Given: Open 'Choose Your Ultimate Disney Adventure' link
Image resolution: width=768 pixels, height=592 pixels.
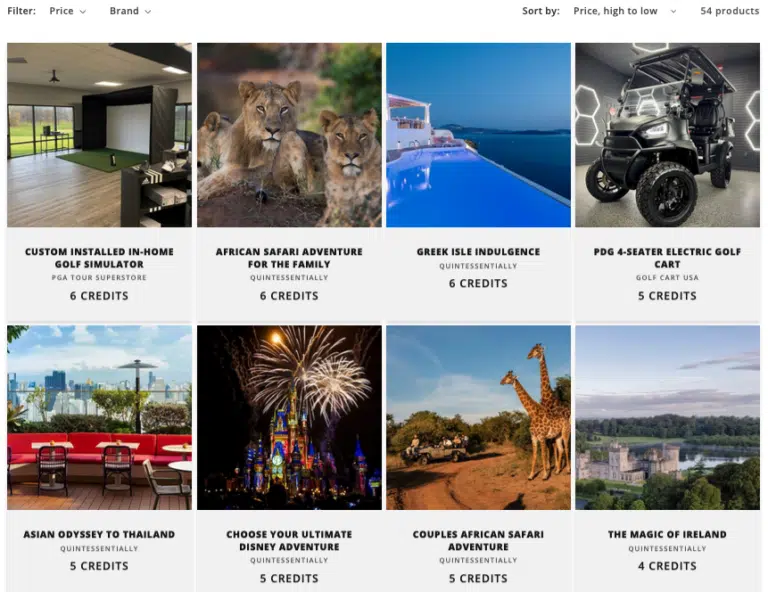Looking at the screenshot, I should pos(289,541).
